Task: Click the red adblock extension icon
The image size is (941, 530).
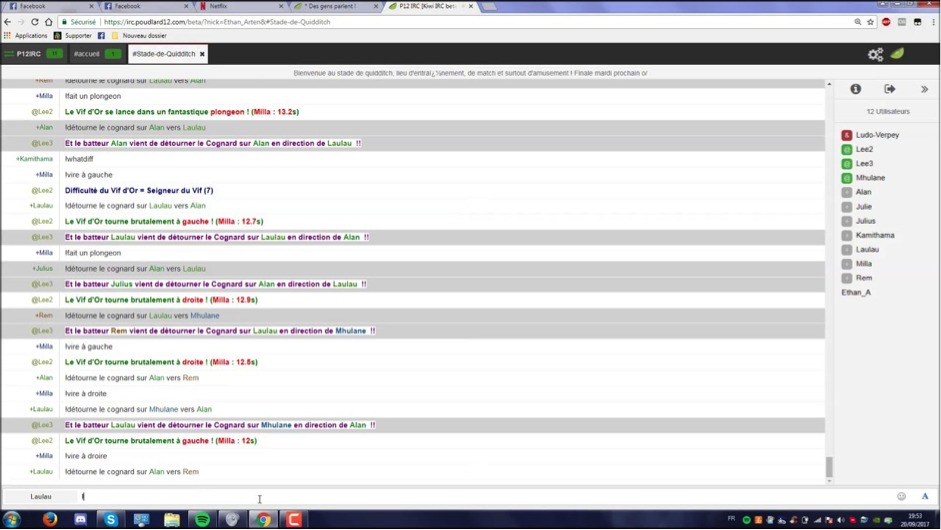Action: 886,22
